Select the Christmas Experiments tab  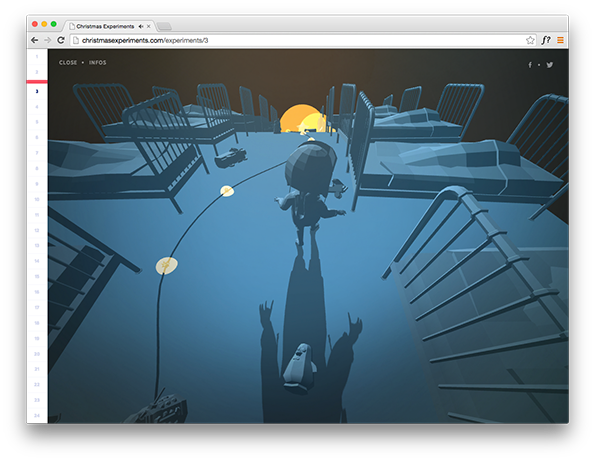pos(109,26)
